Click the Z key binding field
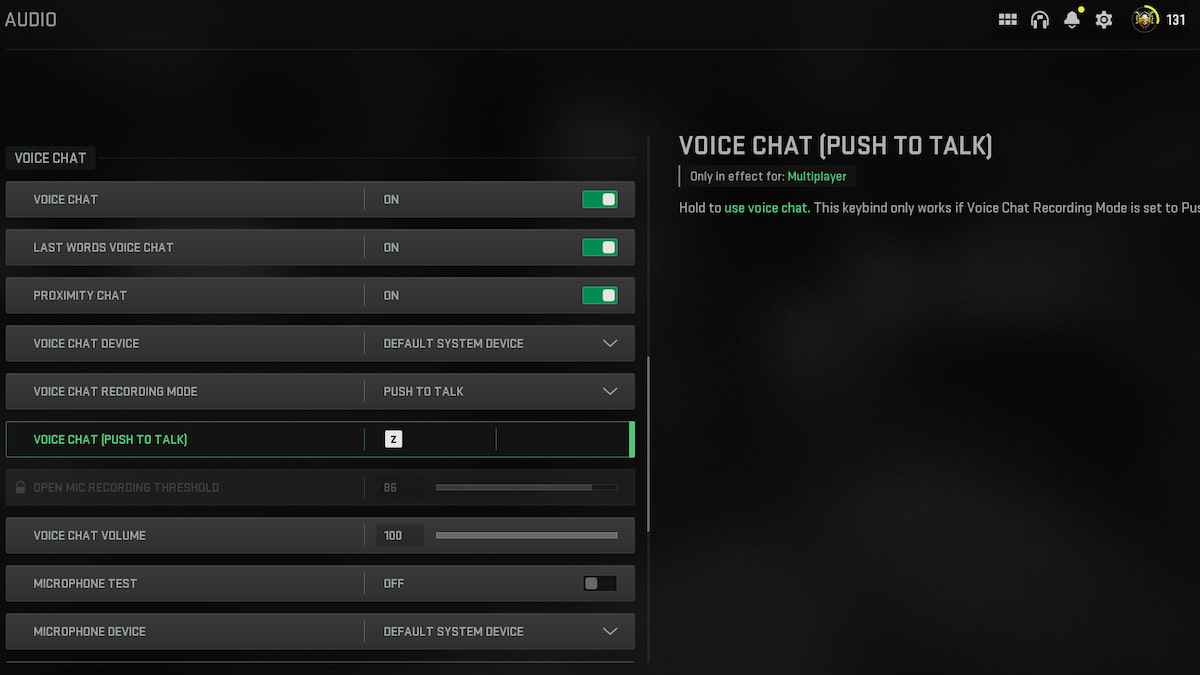This screenshot has height=675, width=1200. point(393,439)
